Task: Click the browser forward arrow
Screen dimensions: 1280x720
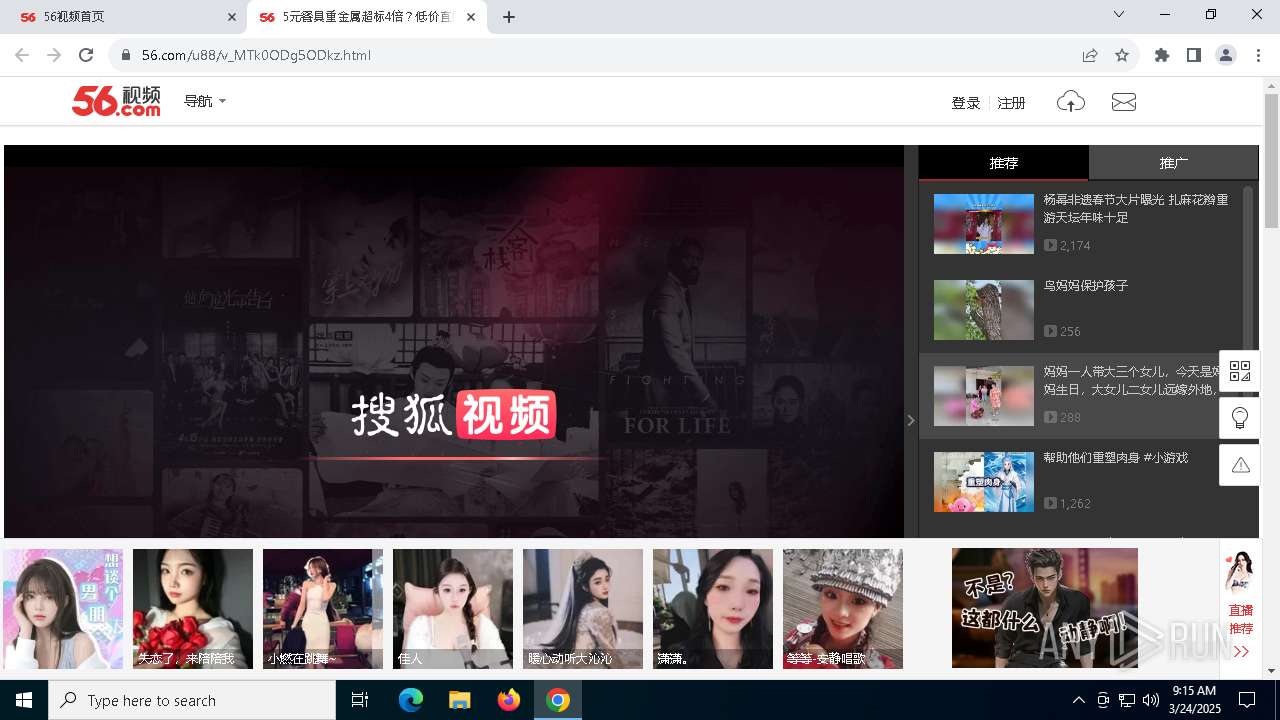Action: click(x=54, y=55)
